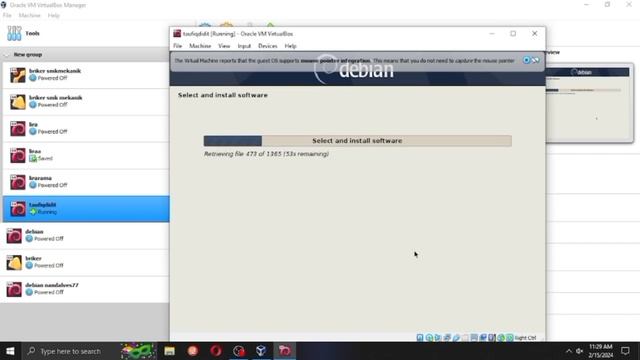Select the running 'taufiqdidit' machine entry

86,209
